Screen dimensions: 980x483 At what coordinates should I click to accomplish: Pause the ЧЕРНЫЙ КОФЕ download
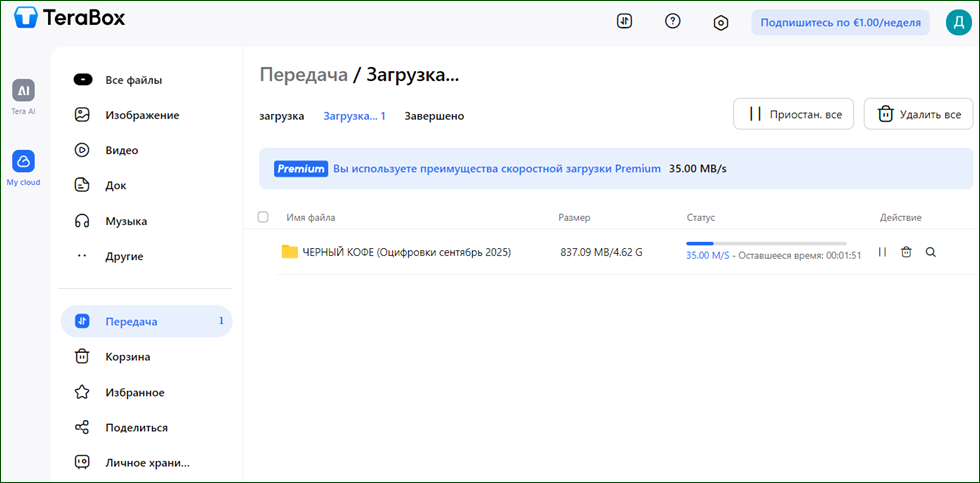click(x=882, y=252)
